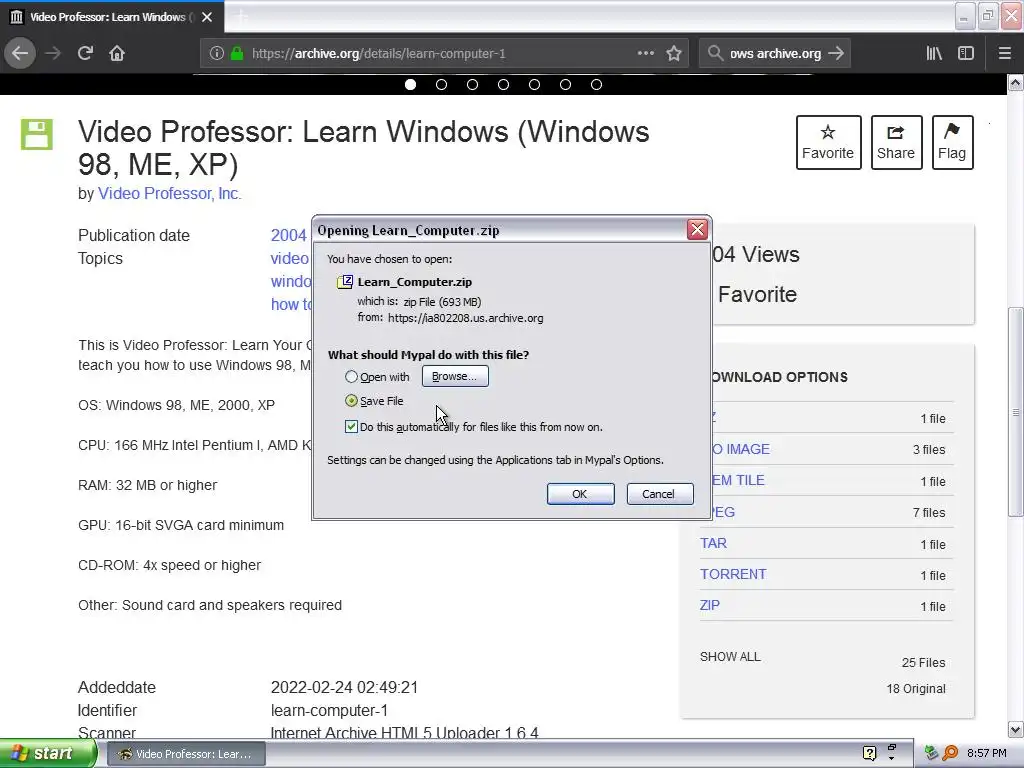This screenshot has height=768, width=1024.
Task: Switch to Video Professor taskbar window button
Action: point(186,754)
